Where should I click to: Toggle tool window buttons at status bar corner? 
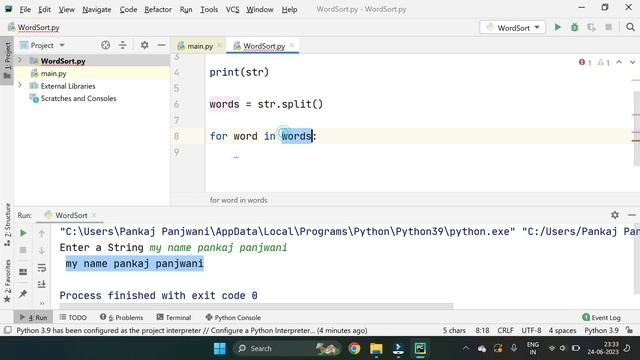pyautogui.click(x=7, y=330)
